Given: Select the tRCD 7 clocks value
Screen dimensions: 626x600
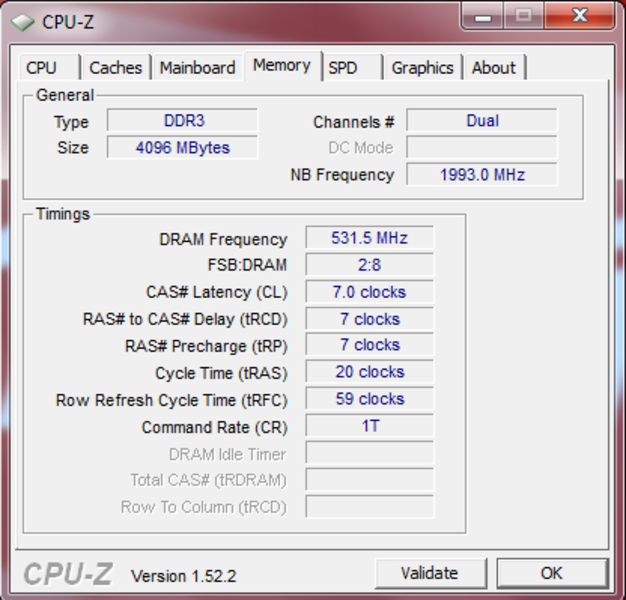Looking at the screenshot, I should [x=370, y=319].
